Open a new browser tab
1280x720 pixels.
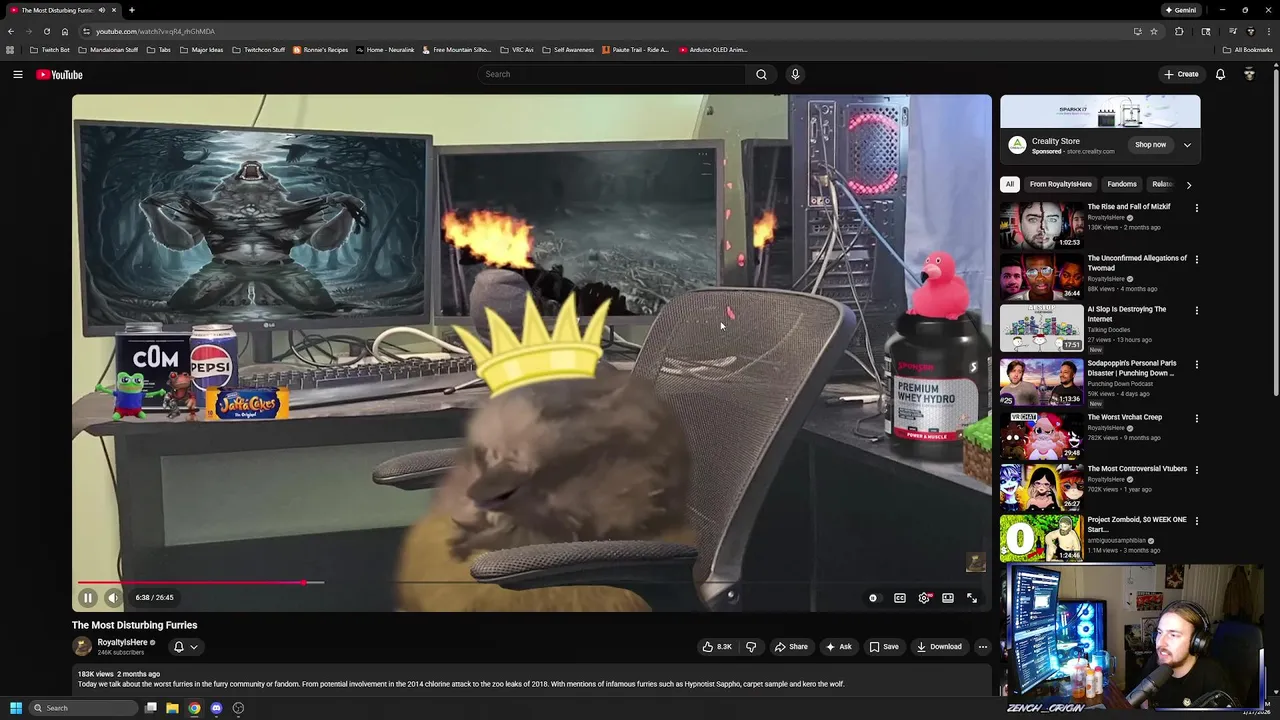click(131, 10)
